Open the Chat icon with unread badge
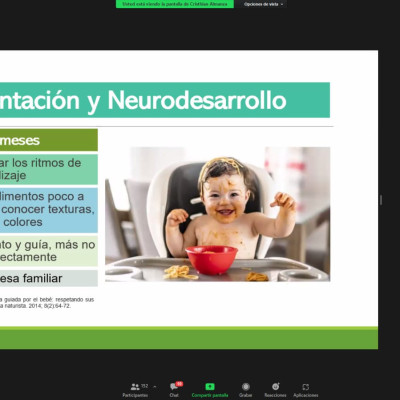This screenshot has width=400, height=400. [x=174, y=387]
